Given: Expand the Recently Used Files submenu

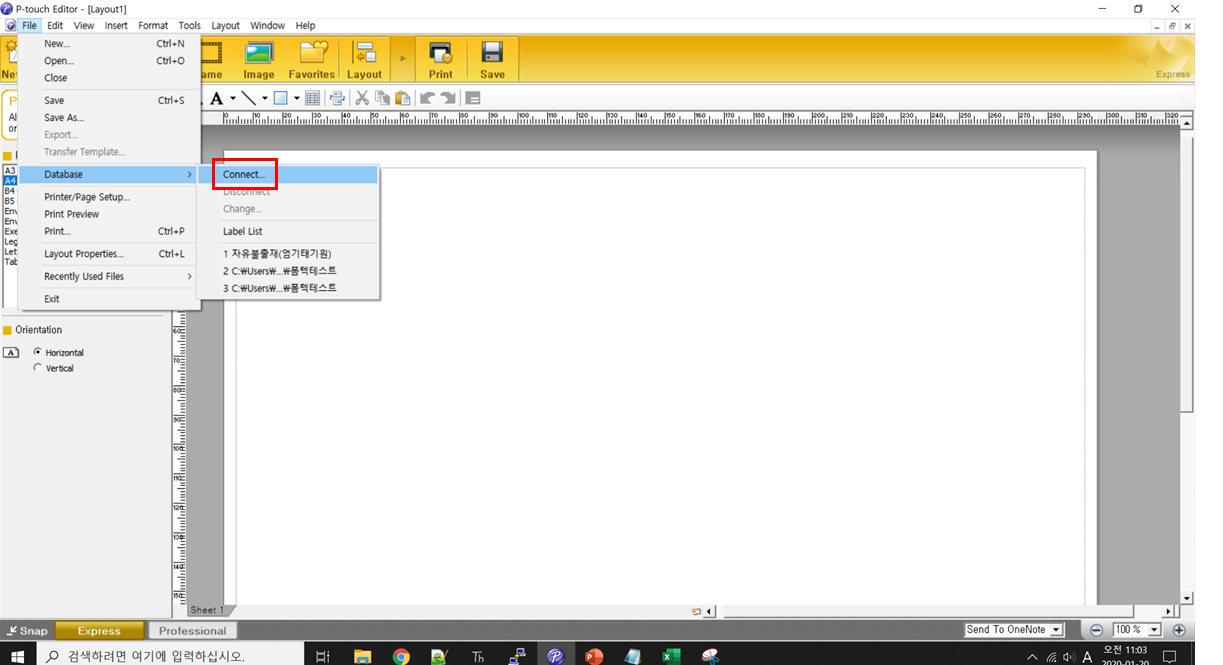Looking at the screenshot, I should pos(109,276).
